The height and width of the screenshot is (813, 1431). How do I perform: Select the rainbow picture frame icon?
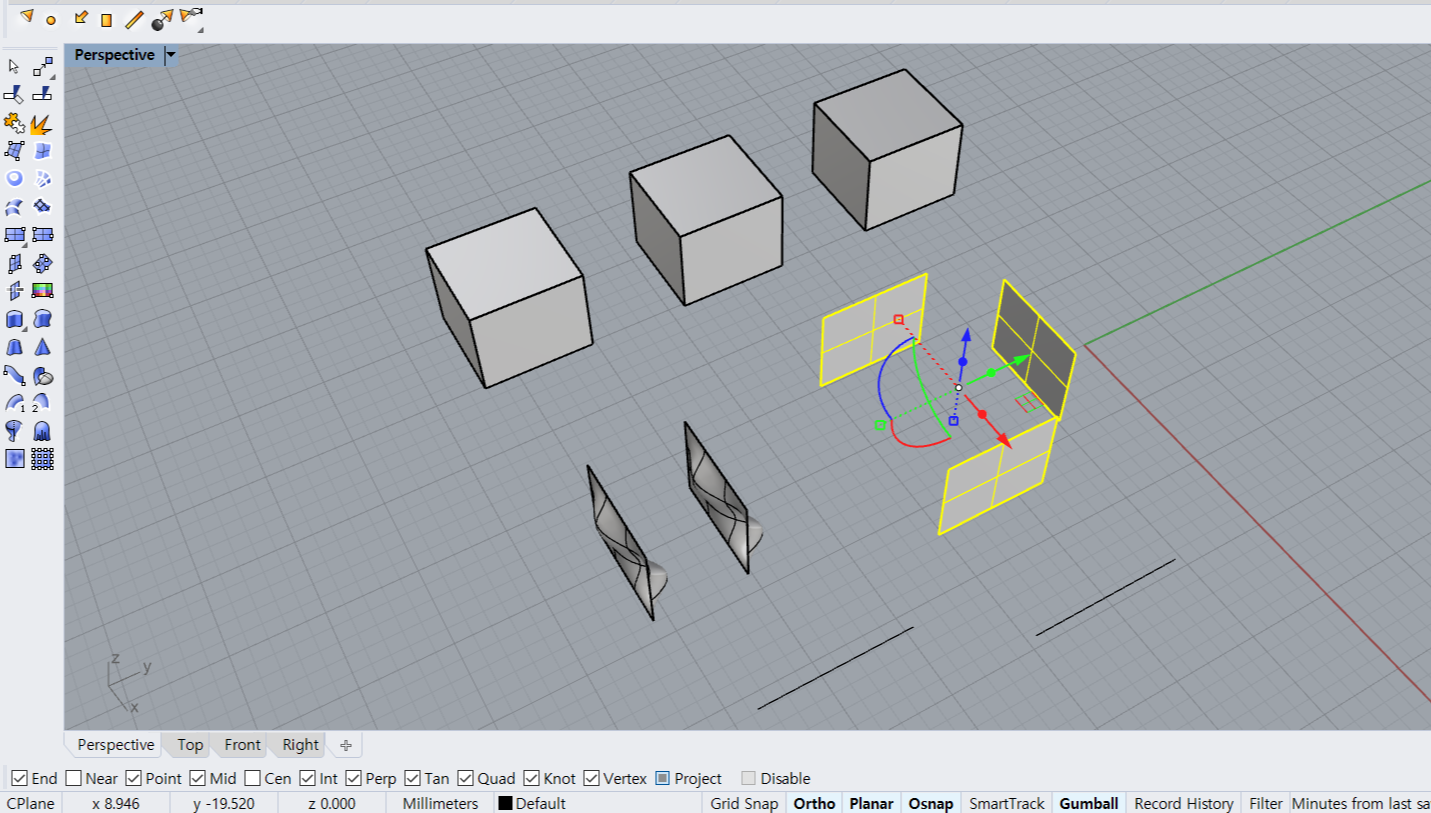point(42,291)
